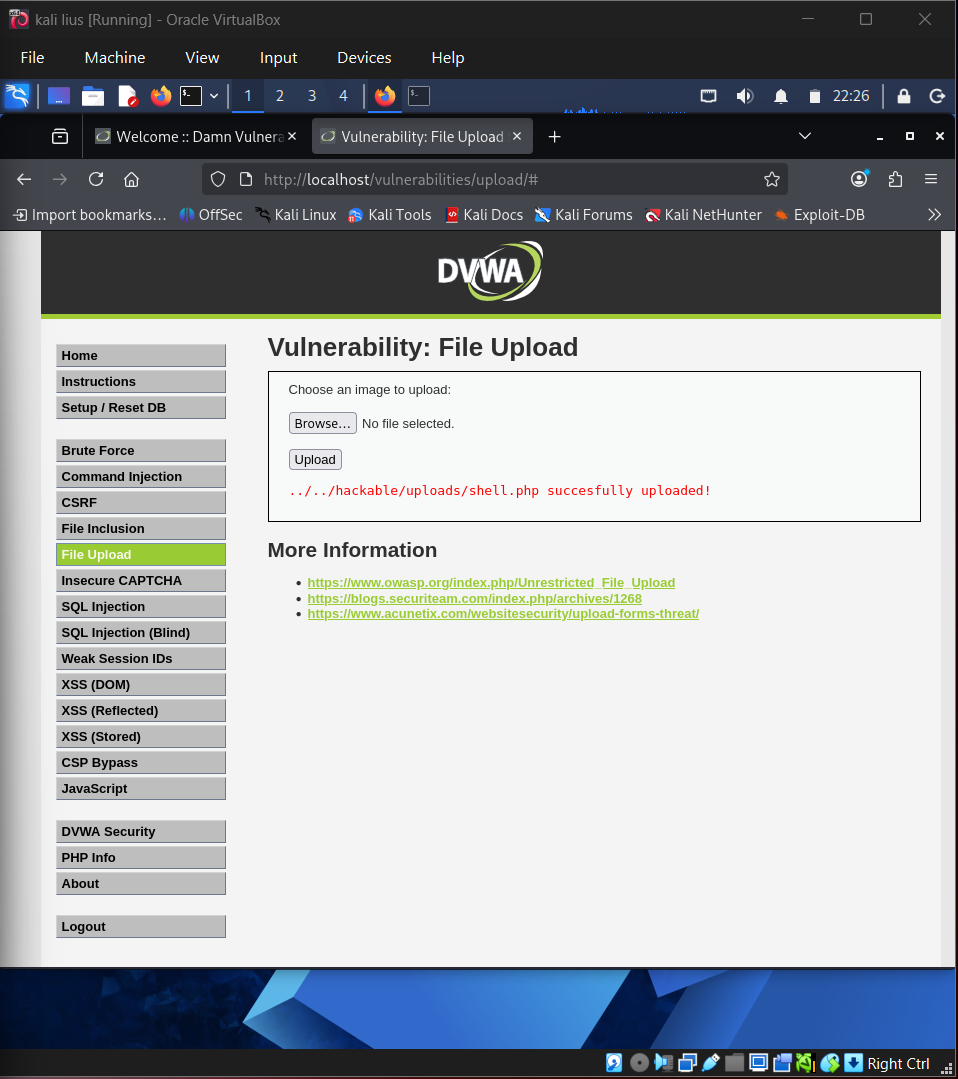This screenshot has height=1079, width=958.
Task: Launch the text editor from Kali panel
Action: [127, 96]
